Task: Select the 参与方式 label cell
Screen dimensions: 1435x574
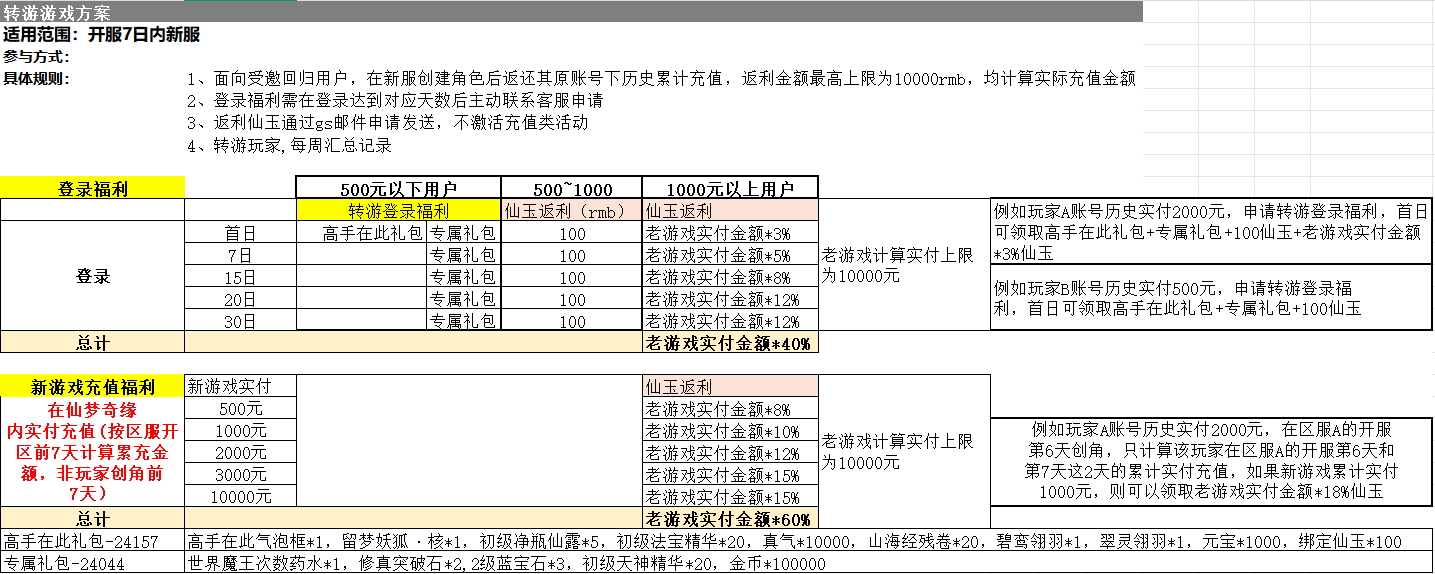Action: pos(36,57)
